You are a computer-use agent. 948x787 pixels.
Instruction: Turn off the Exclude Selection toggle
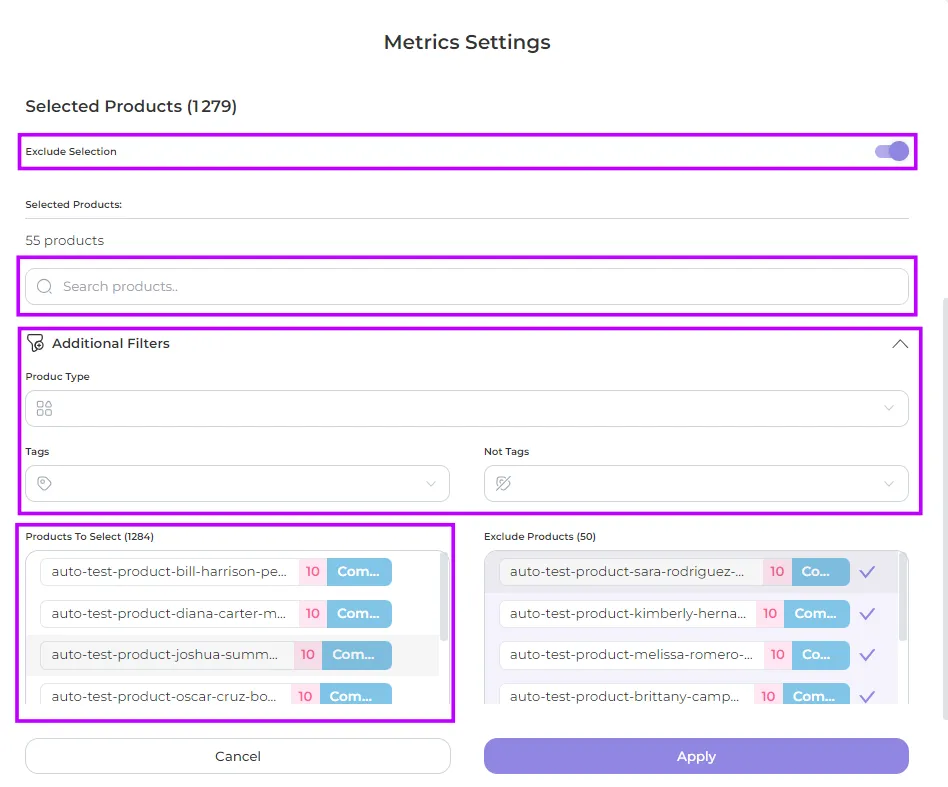tap(891, 151)
